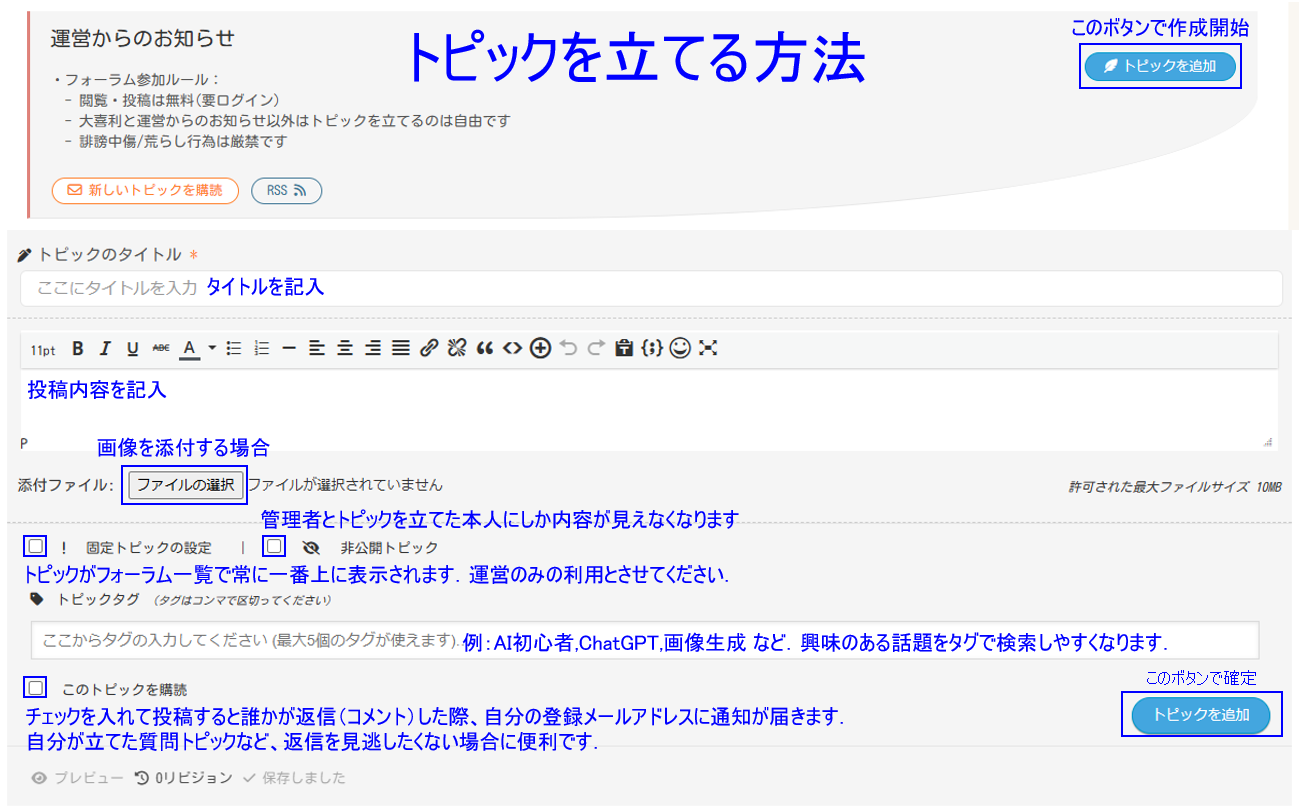The width and height of the screenshot is (1299, 807).
Task: Click the underline formatting icon
Action: (x=132, y=348)
